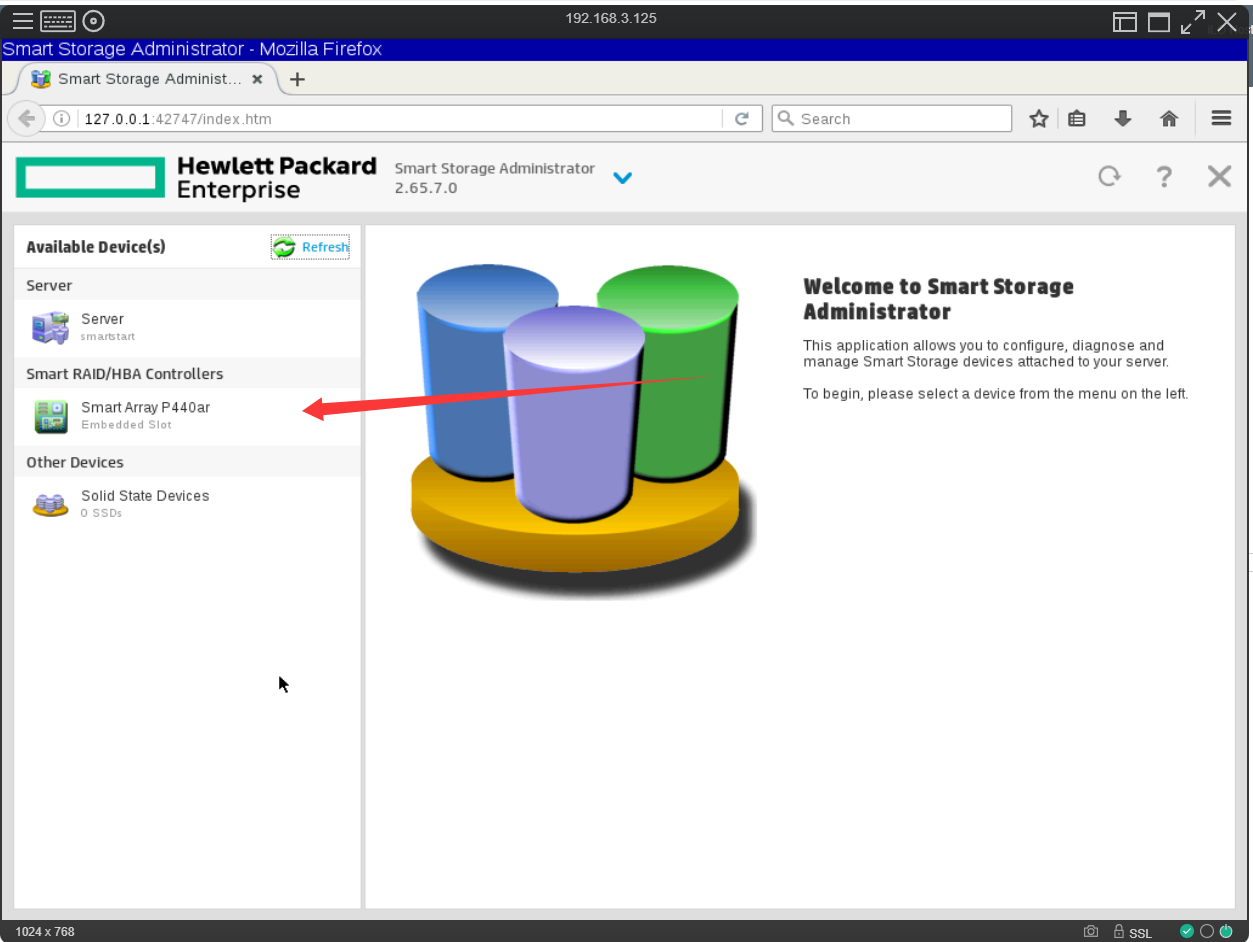
Task: Click the Server device icon
Action: pos(51,328)
